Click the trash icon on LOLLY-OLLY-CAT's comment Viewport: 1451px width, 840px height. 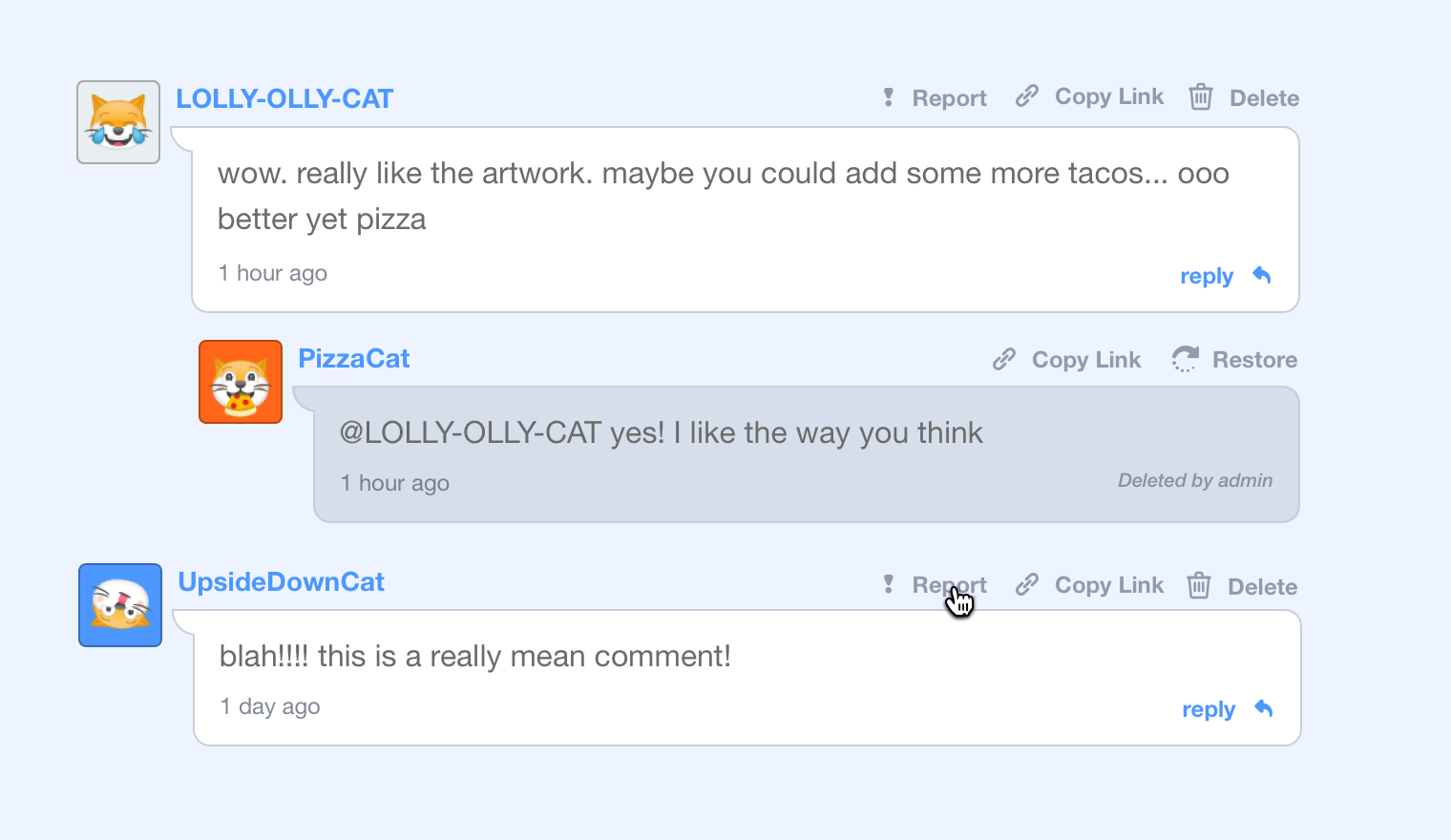pyautogui.click(x=1200, y=96)
